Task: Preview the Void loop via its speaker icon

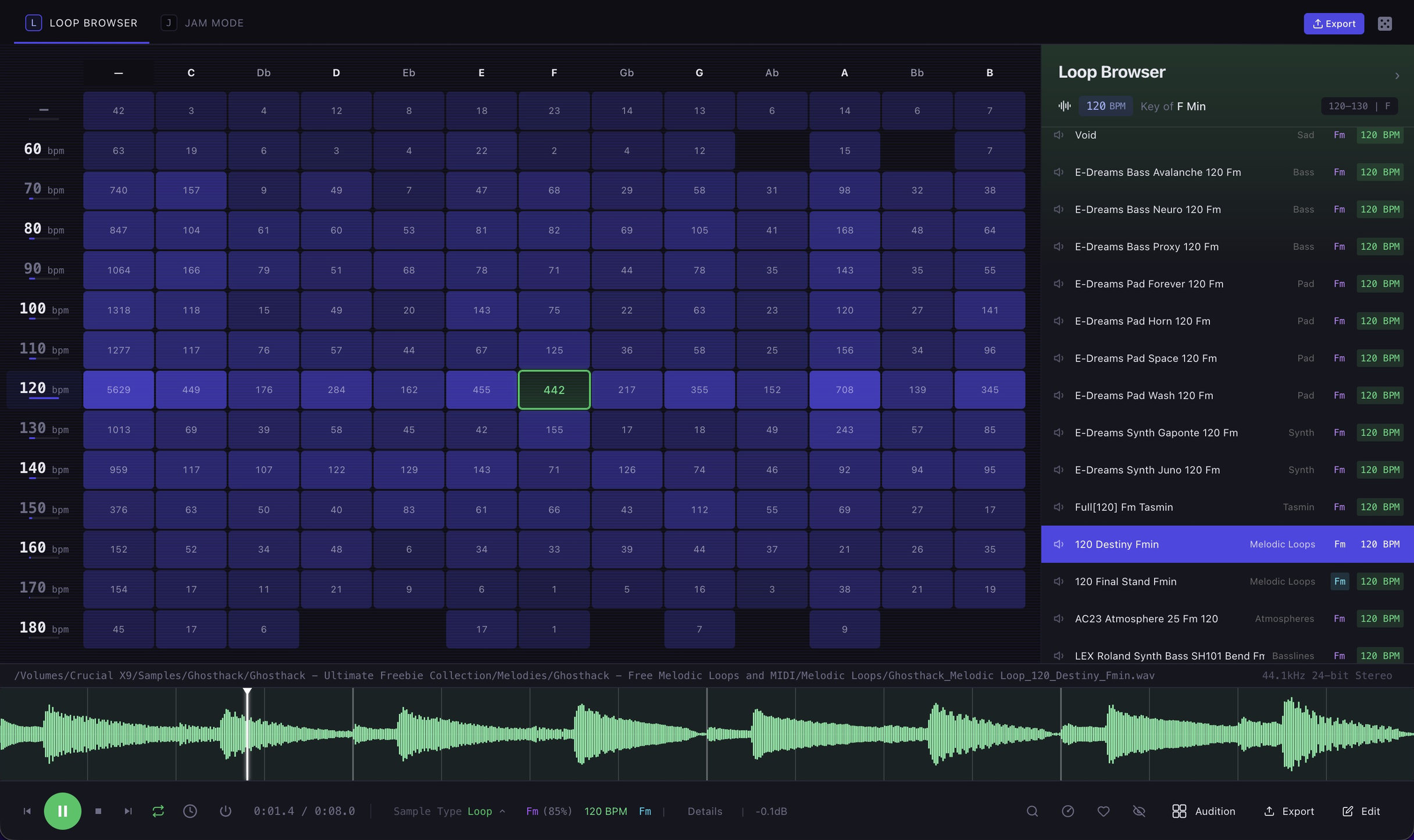Action: point(1059,135)
